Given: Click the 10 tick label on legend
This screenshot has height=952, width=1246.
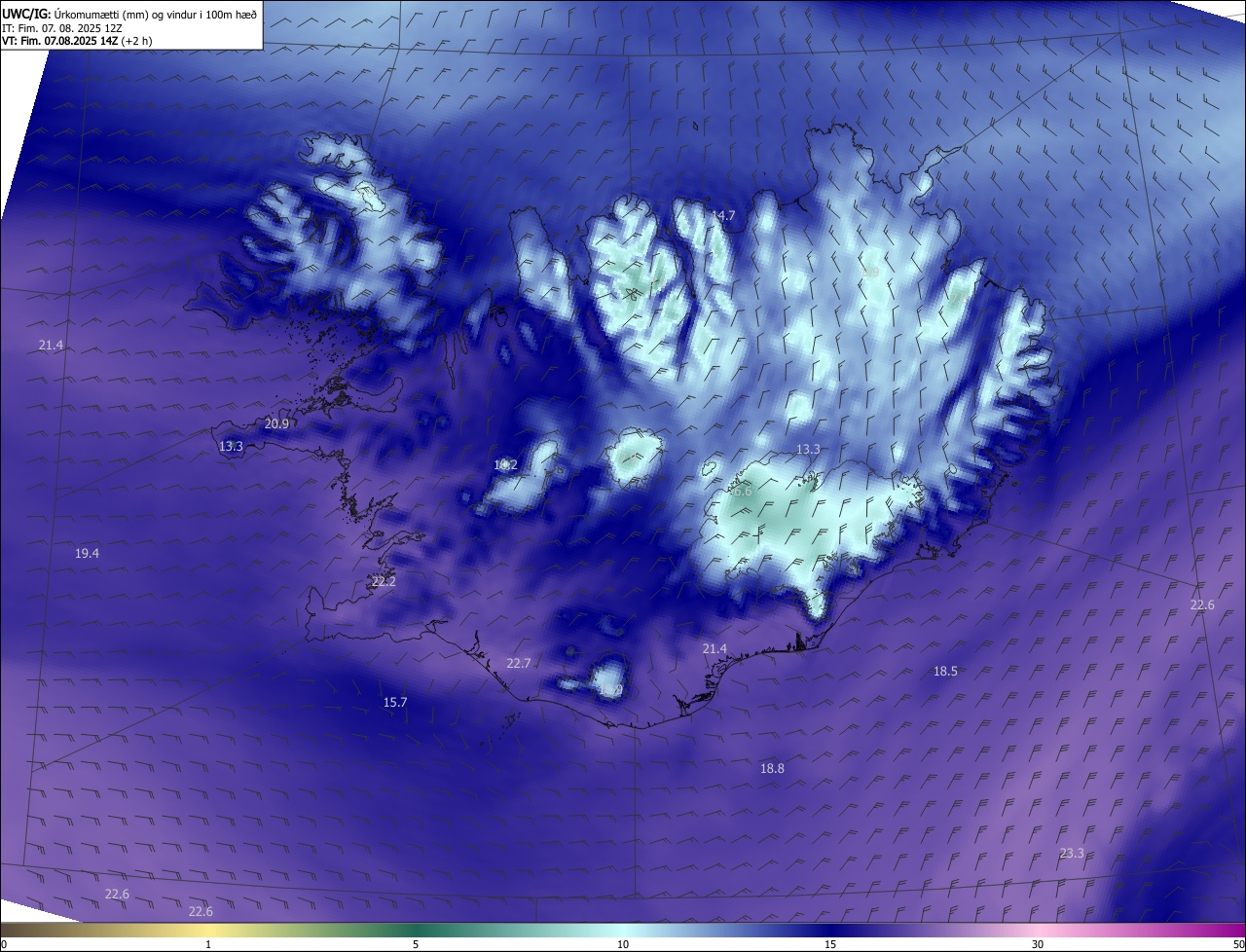Looking at the screenshot, I should [623, 944].
